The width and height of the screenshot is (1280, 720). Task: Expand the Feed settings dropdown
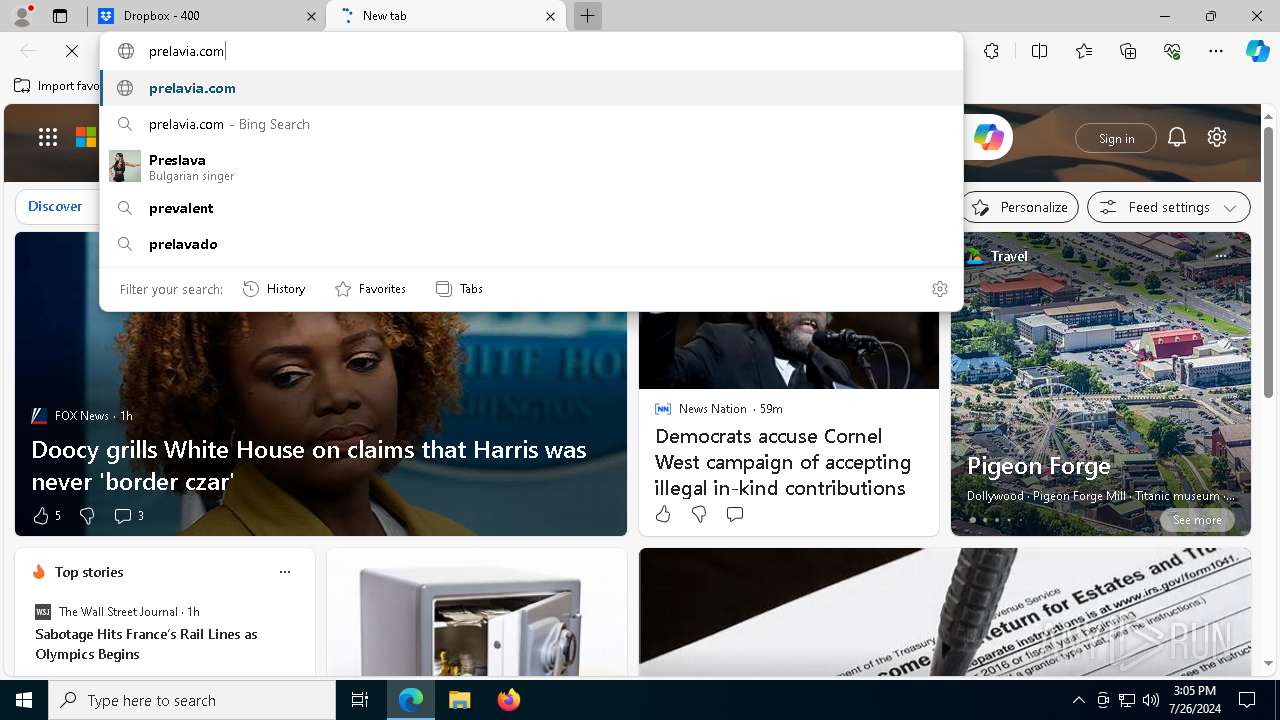point(1168,207)
